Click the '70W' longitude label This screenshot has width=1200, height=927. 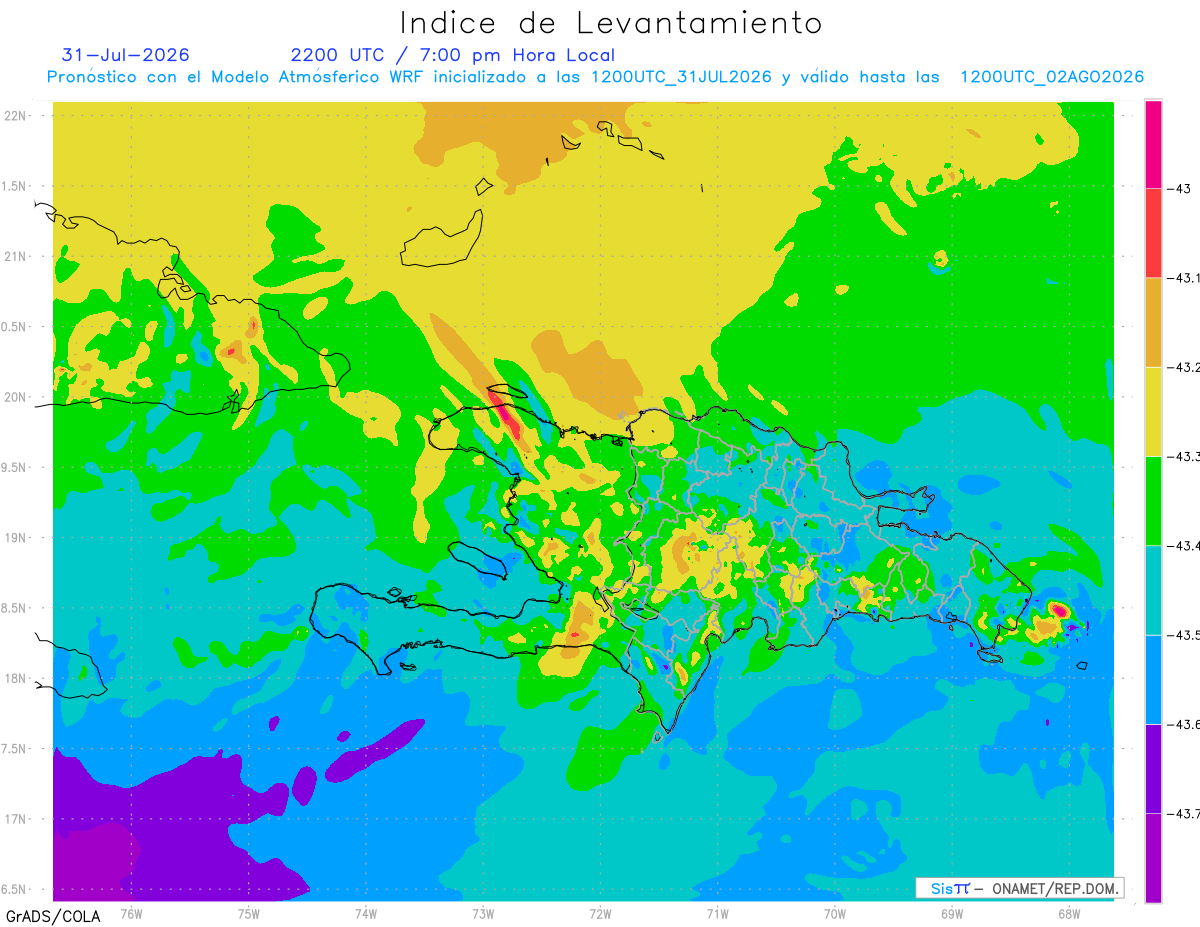[x=835, y=913]
